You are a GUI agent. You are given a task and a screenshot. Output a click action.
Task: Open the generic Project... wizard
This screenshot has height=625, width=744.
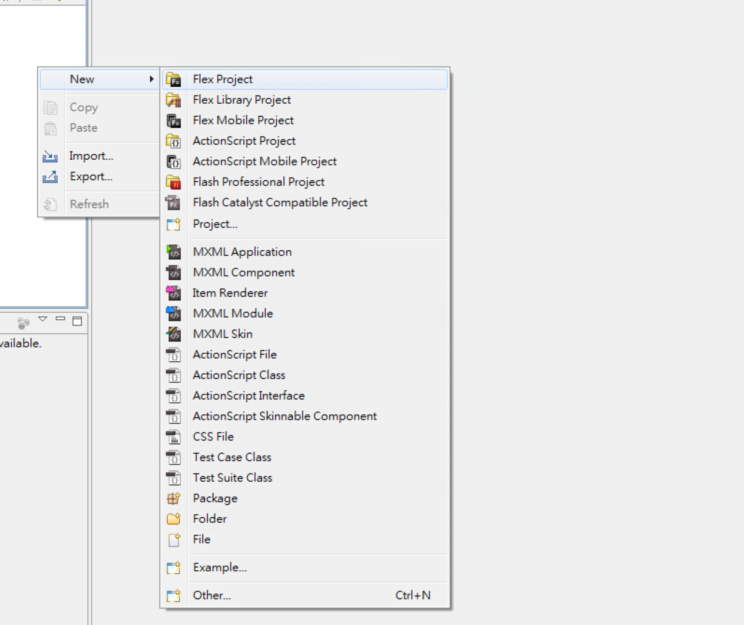point(305,224)
